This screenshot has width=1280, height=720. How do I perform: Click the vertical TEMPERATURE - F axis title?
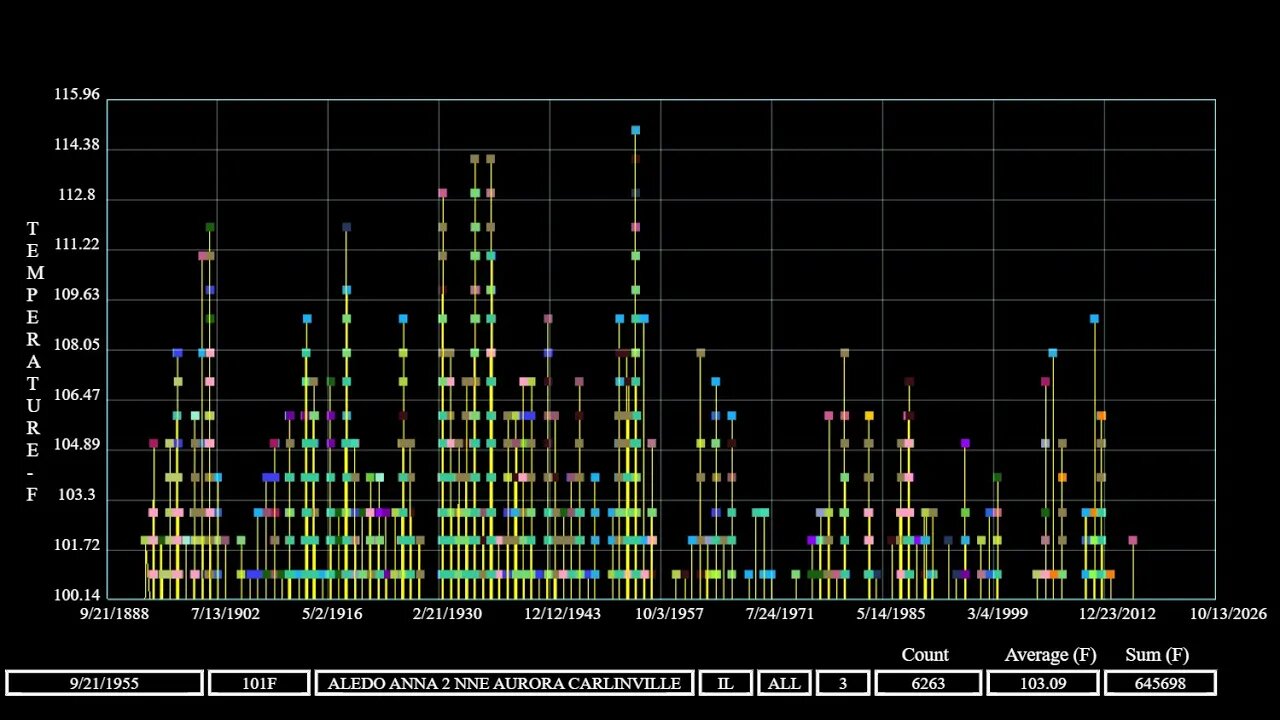[33, 361]
